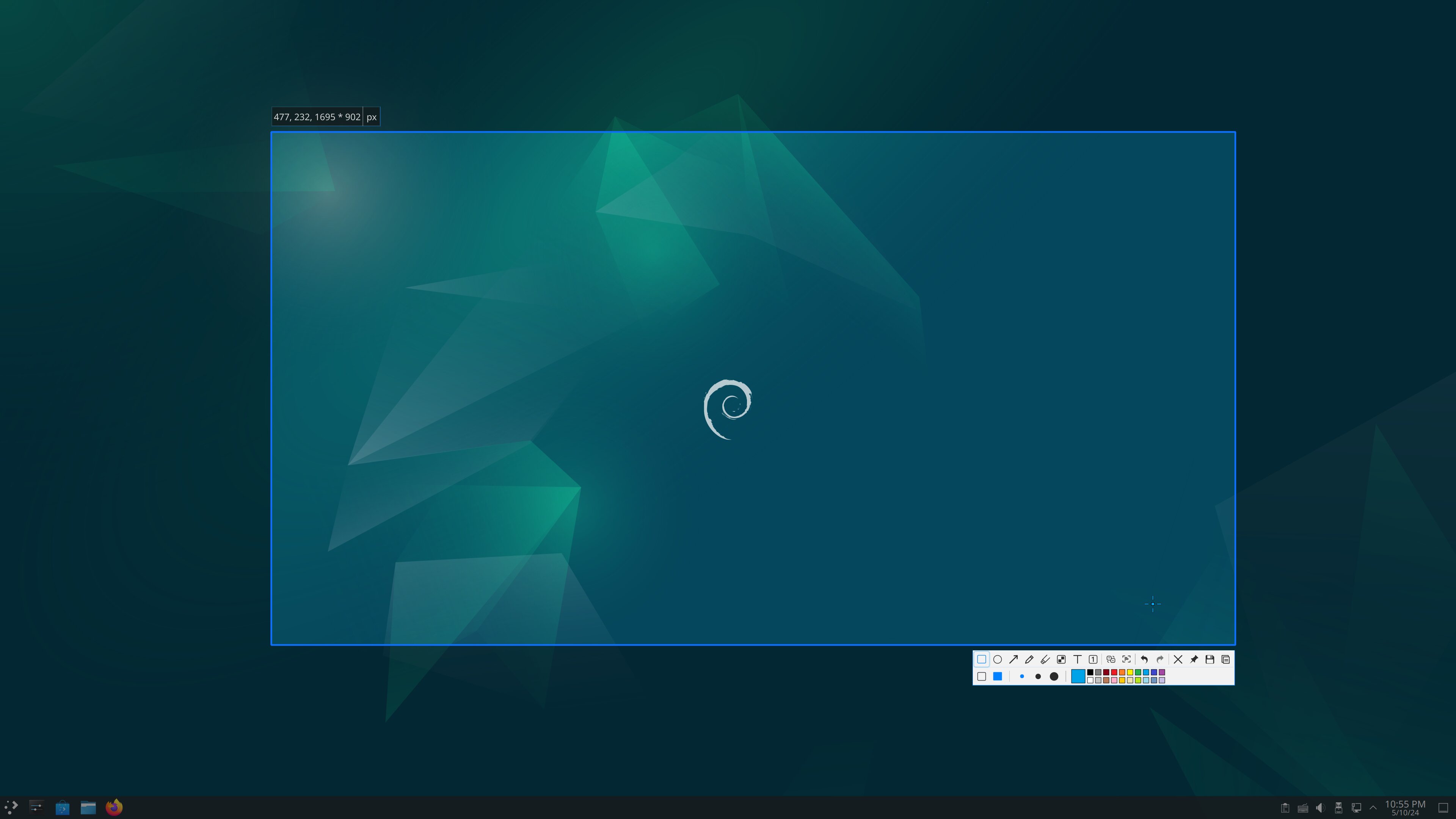Pick the bright red color swatch
The width and height of the screenshot is (1456, 819).
click(x=1114, y=673)
